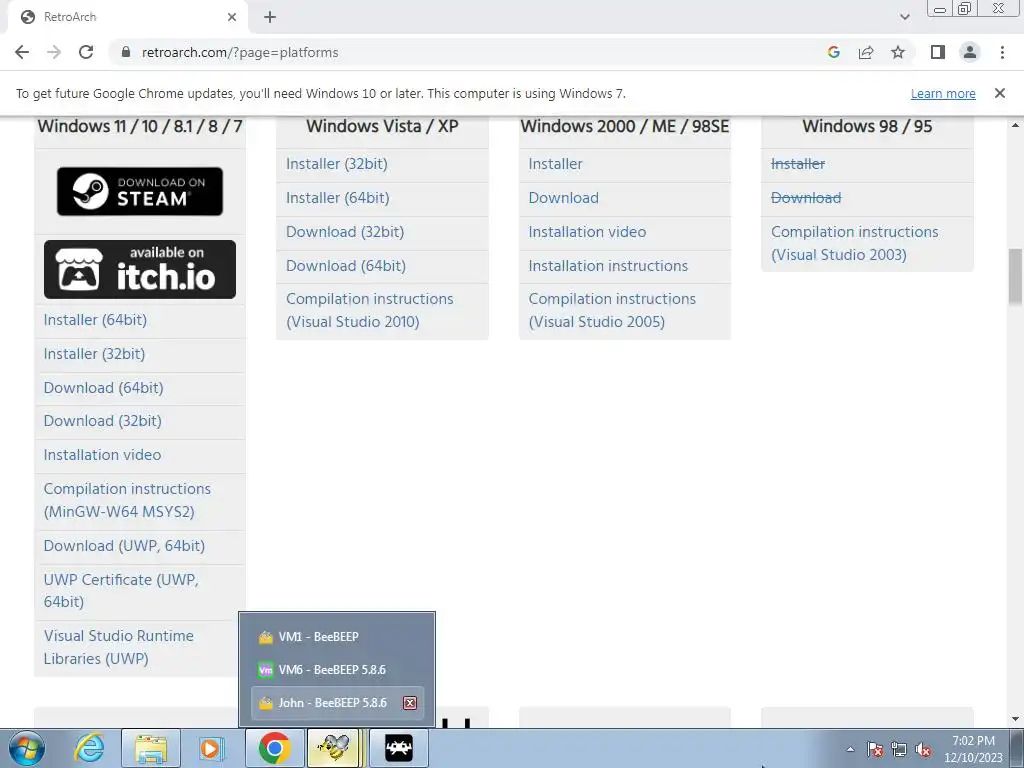Click the scrollbar down arrow
1024x768 pixels.
coord(1016,719)
